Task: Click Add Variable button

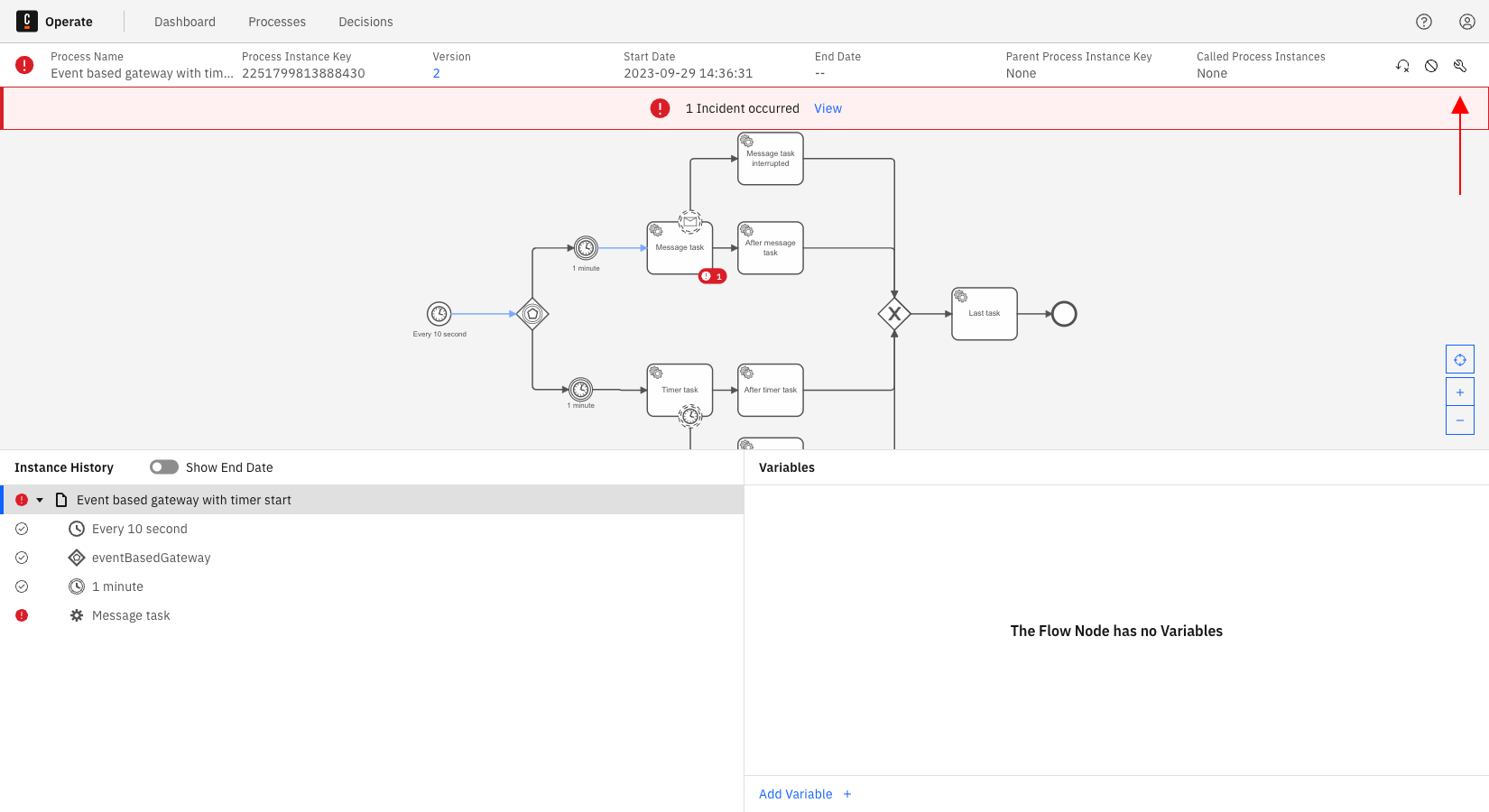Action: pyautogui.click(x=805, y=794)
